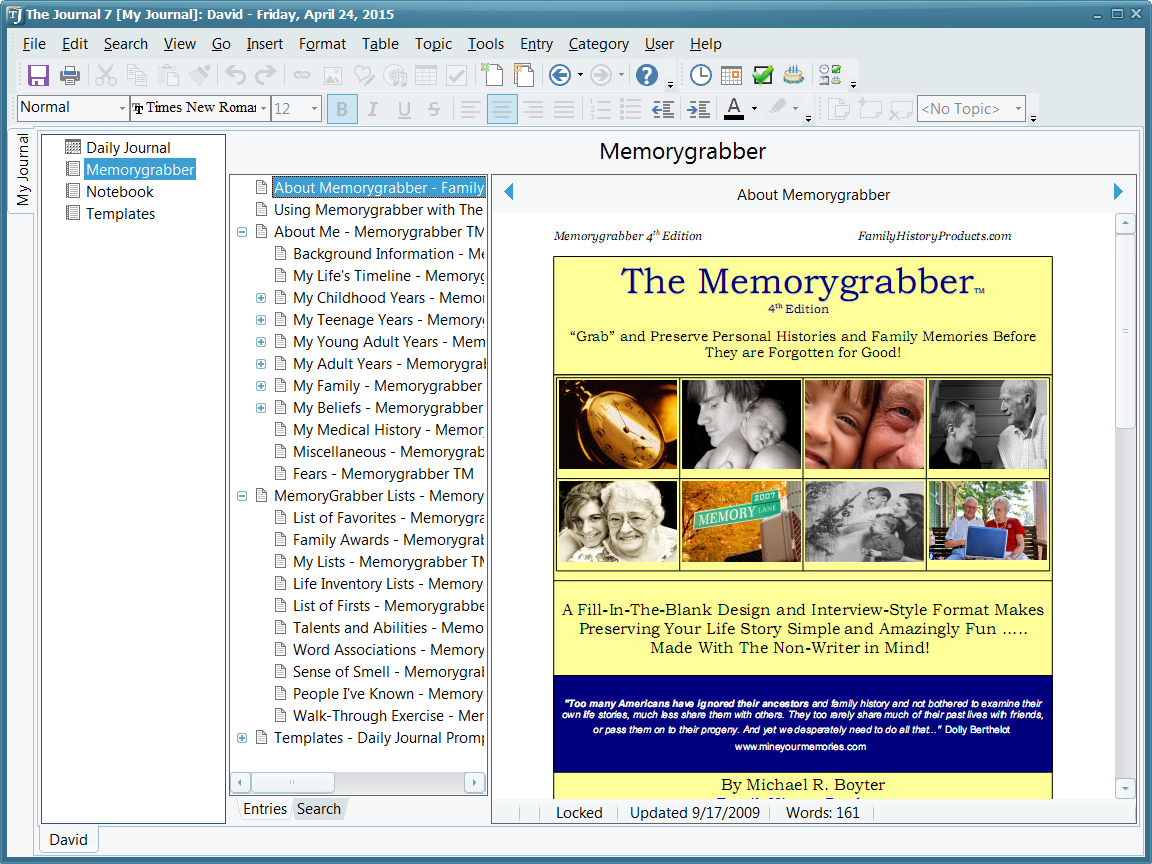Image resolution: width=1152 pixels, height=864 pixels.
Task: Open the Help question mark icon
Action: 647,75
